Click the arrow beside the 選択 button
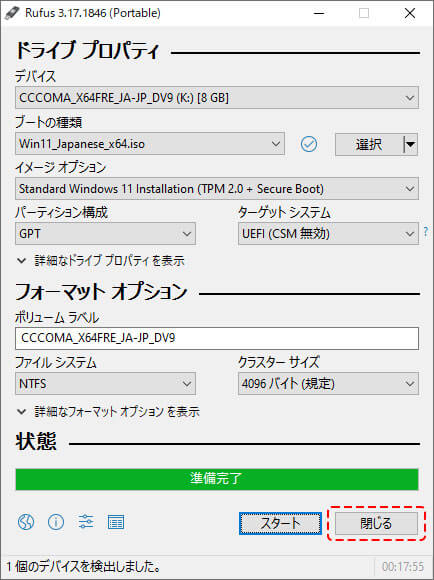Screen dimensions: 434x580 pos(410,144)
